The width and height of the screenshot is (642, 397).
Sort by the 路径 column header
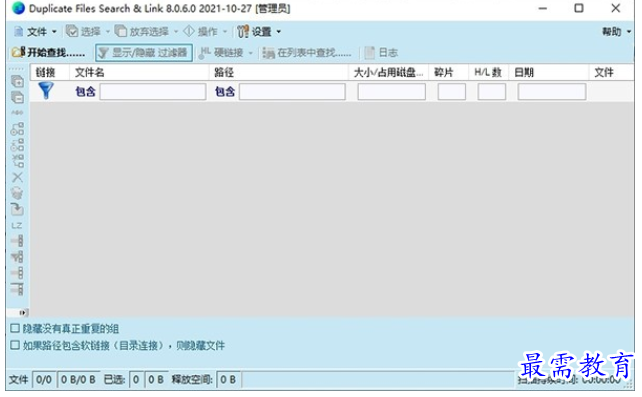[x=278, y=72]
